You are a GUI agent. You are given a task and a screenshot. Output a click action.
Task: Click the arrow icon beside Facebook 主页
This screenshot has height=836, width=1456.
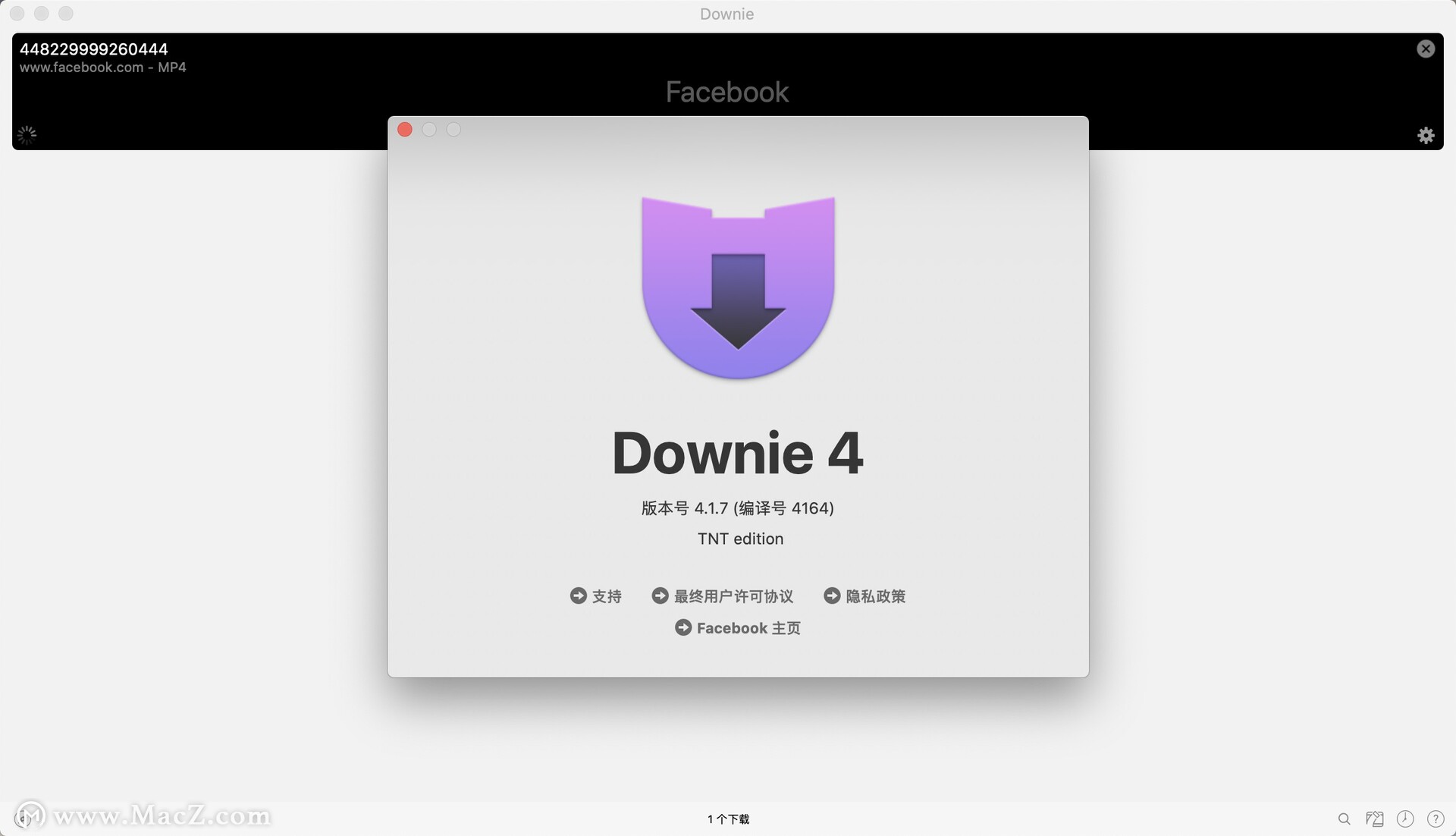(x=683, y=627)
